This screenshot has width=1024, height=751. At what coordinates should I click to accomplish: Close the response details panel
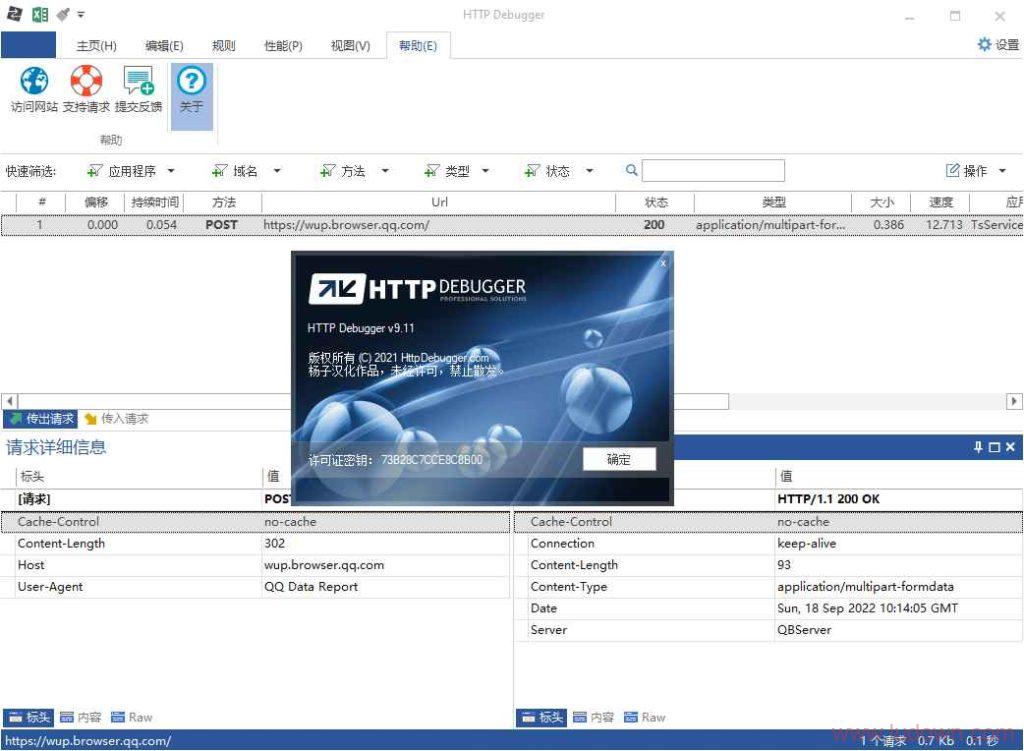click(x=1010, y=447)
